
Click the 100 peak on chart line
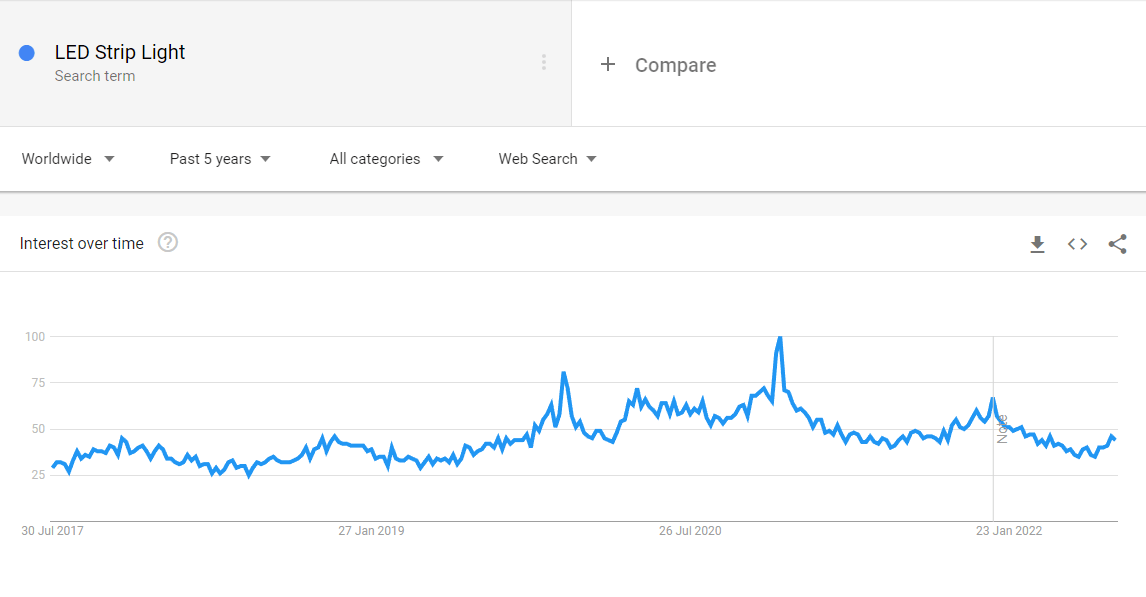click(x=780, y=338)
